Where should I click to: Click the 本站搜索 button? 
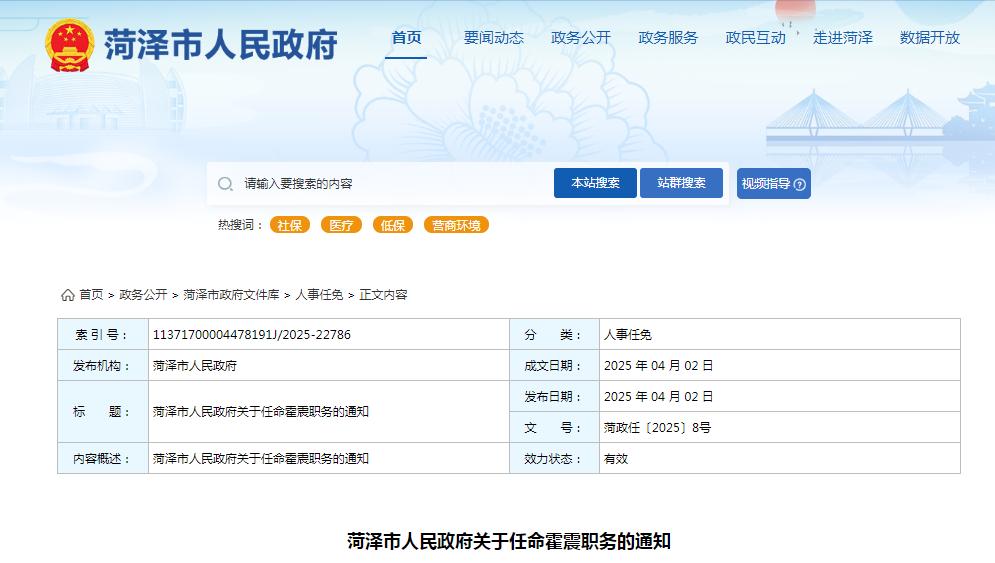click(595, 183)
